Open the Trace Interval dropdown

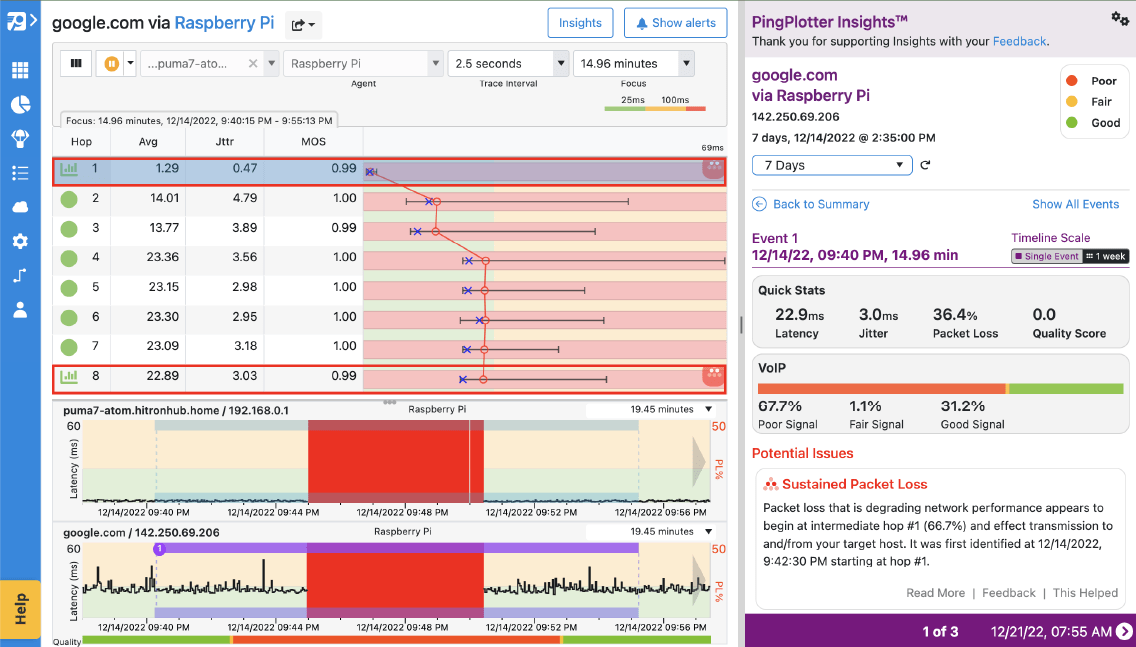pyautogui.click(x=508, y=62)
